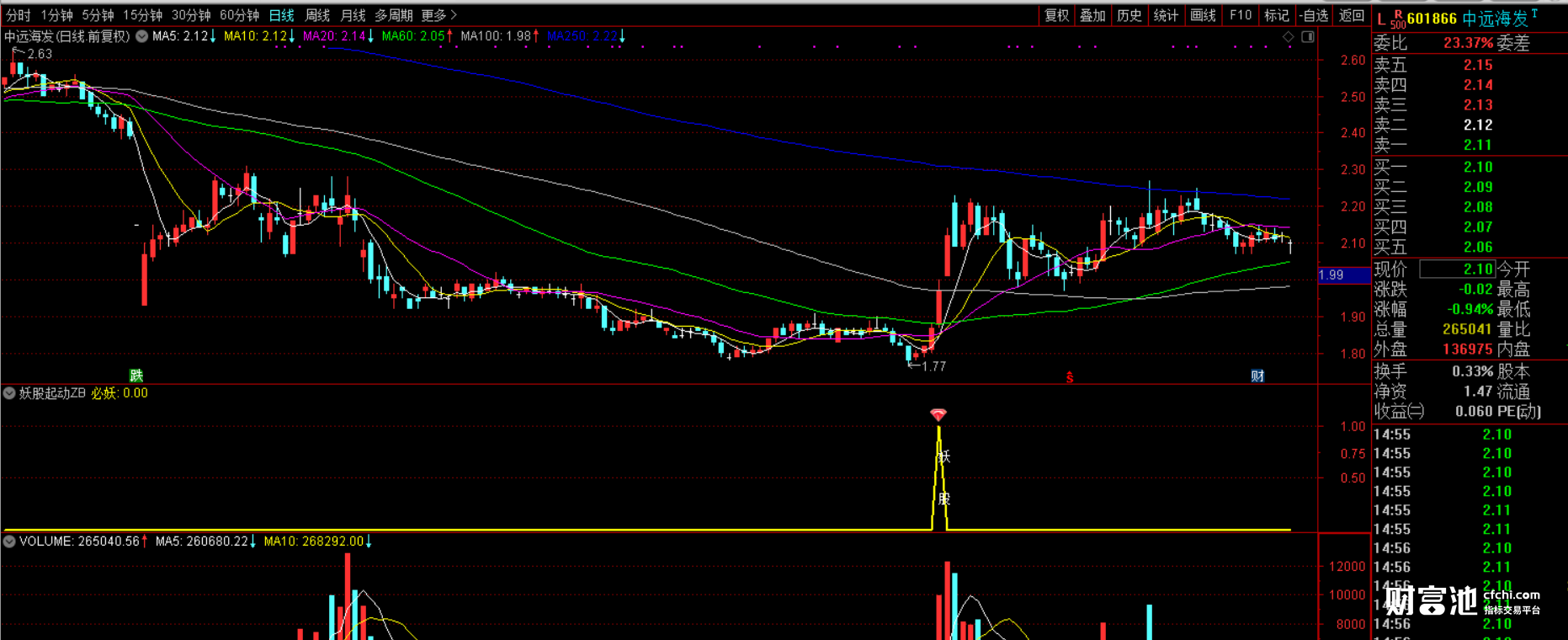Screen dimensions: 1568x640
Task: Click the green 跌 marker on the chart
Action: (x=136, y=376)
